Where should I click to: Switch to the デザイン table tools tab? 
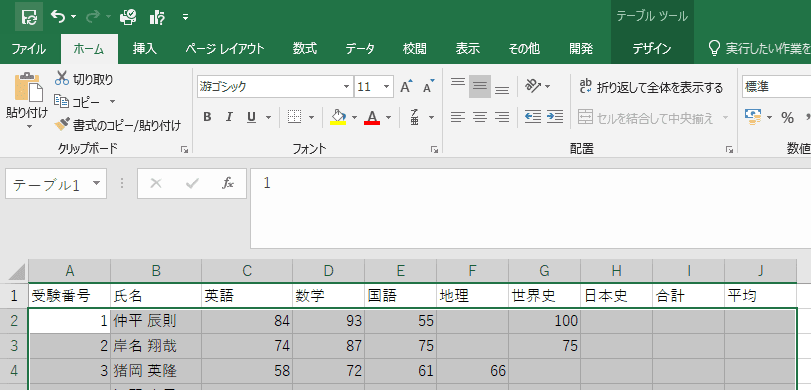[652, 49]
